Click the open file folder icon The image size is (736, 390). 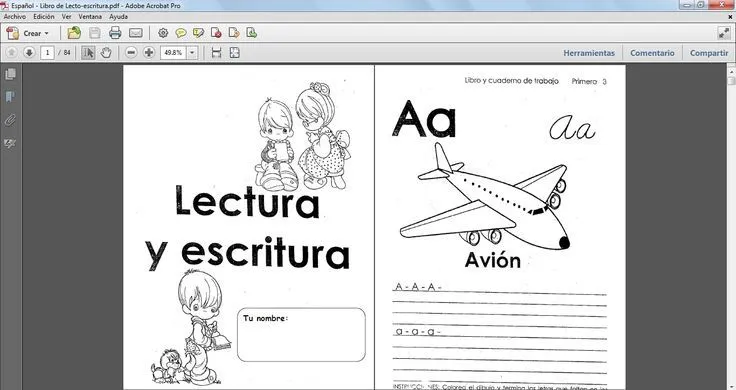74,33
